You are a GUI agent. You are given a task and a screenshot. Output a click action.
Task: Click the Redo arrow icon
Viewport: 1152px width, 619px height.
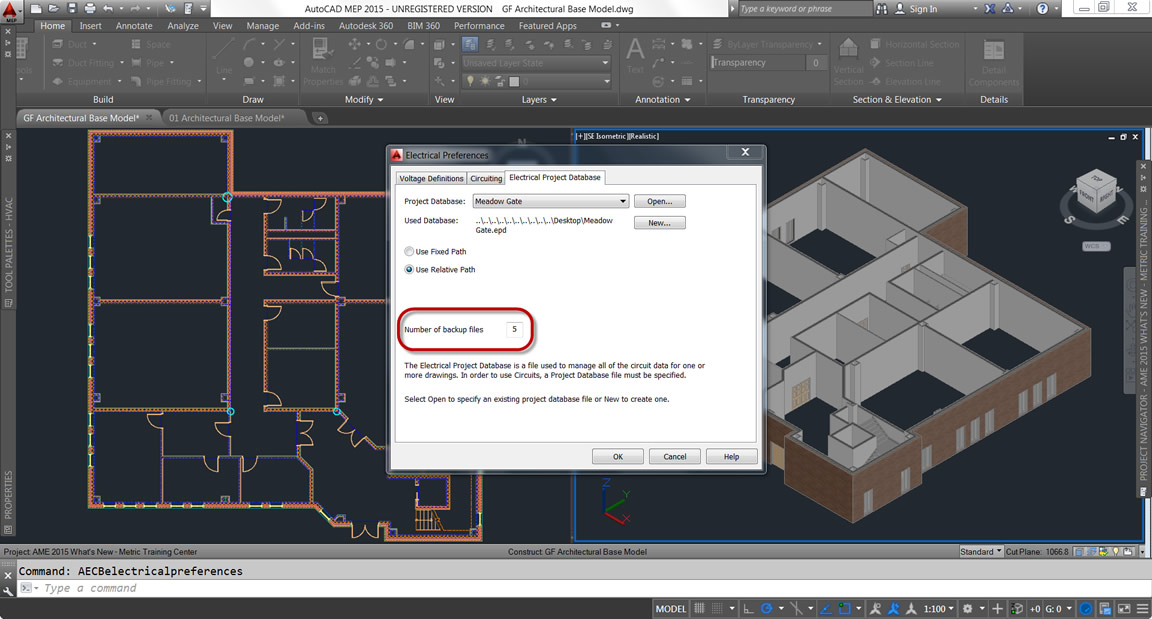[x=136, y=9]
